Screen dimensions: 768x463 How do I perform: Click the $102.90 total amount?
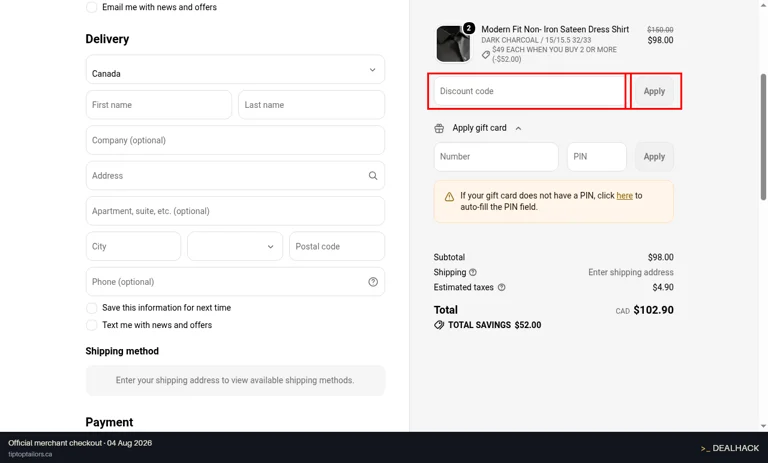(653, 310)
